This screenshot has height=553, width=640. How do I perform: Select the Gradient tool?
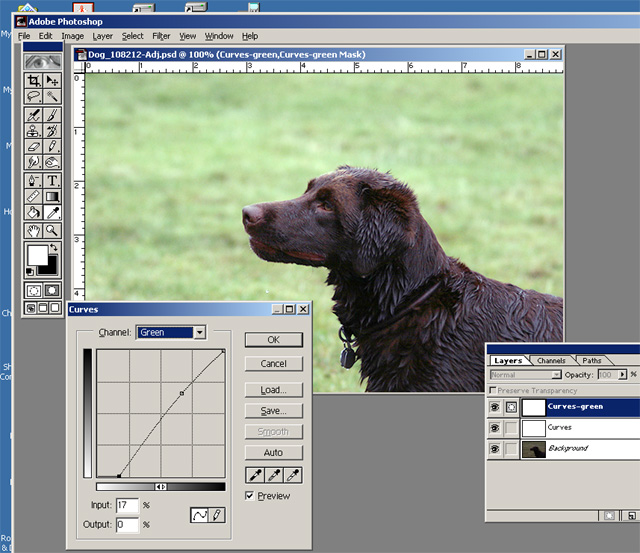(x=52, y=196)
